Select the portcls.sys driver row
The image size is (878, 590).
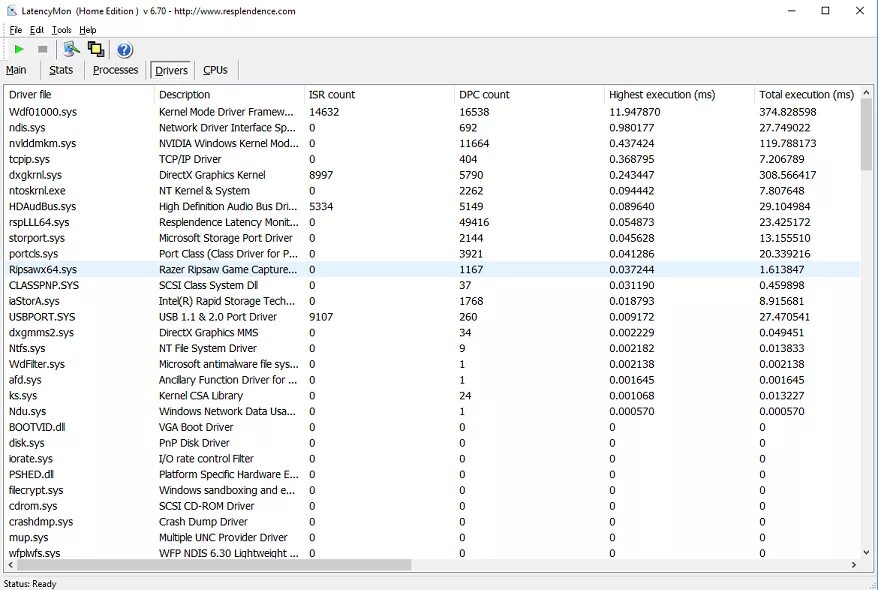click(x=432, y=254)
